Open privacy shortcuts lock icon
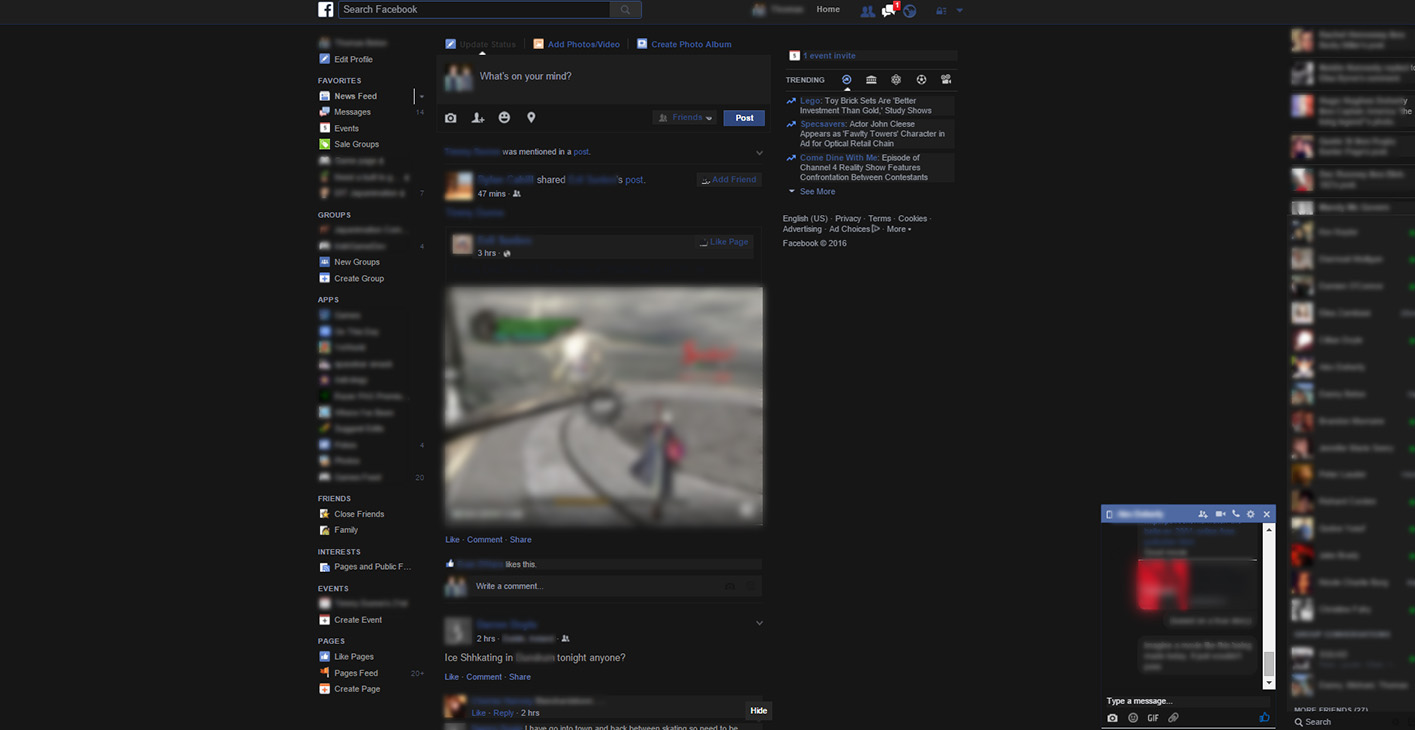 pyautogui.click(x=941, y=10)
